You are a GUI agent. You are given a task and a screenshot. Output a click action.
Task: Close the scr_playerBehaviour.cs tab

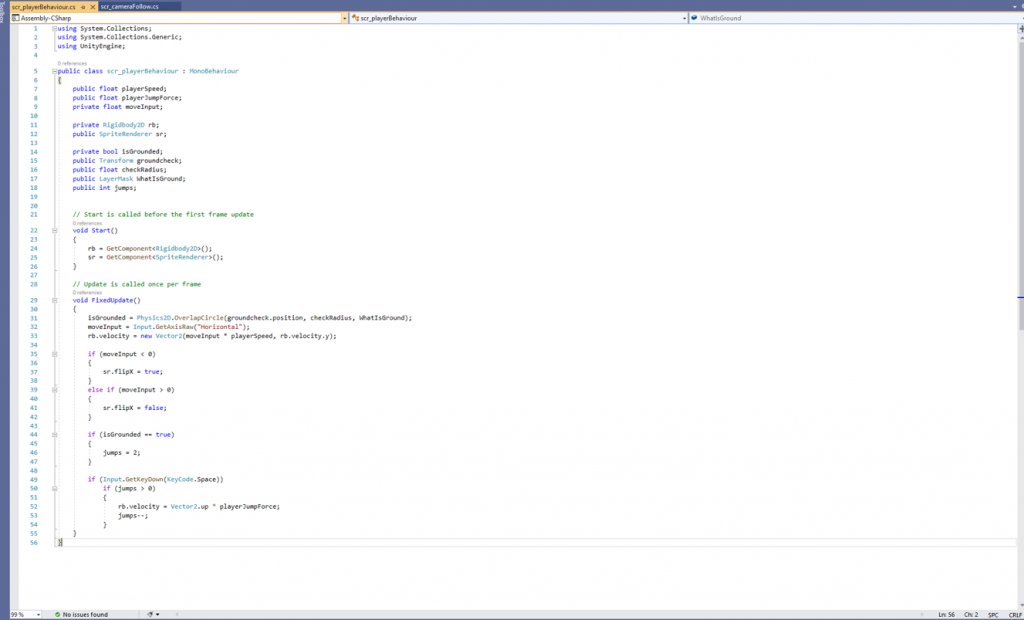coord(93,7)
